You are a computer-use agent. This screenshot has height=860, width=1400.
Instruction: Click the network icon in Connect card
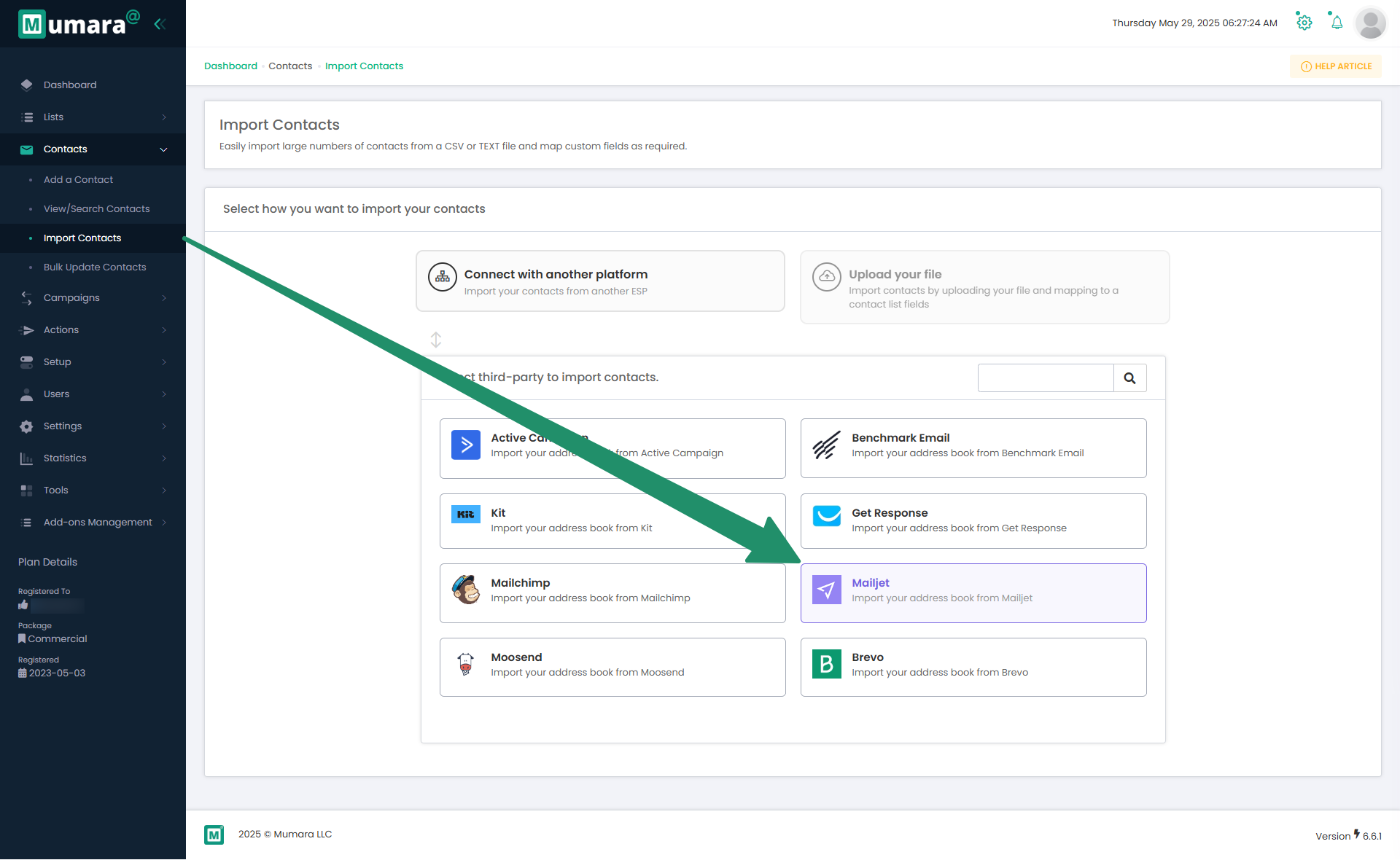click(x=443, y=277)
